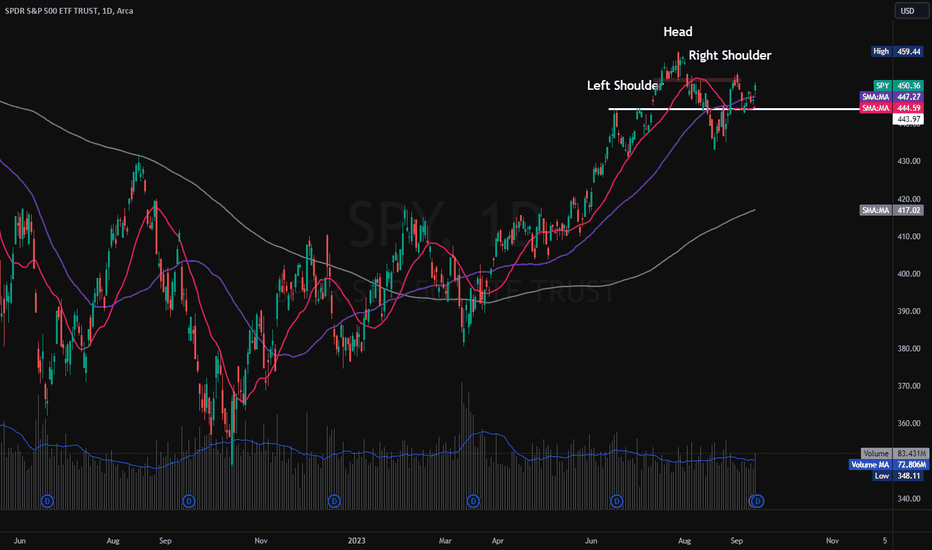Click the Aug label after Jun 2023 on time axis
932x550 pixels.
pyautogui.click(x=684, y=540)
